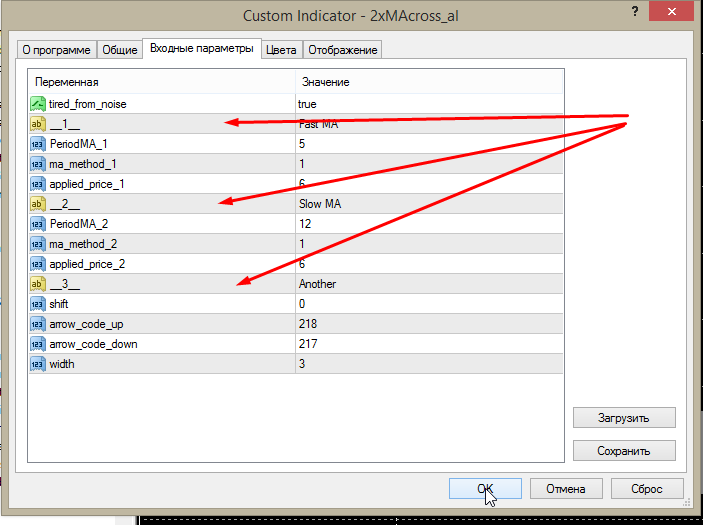Viewport: 703px width, 525px height.
Task: Select the Slow MA value cell
Action: tap(429, 204)
